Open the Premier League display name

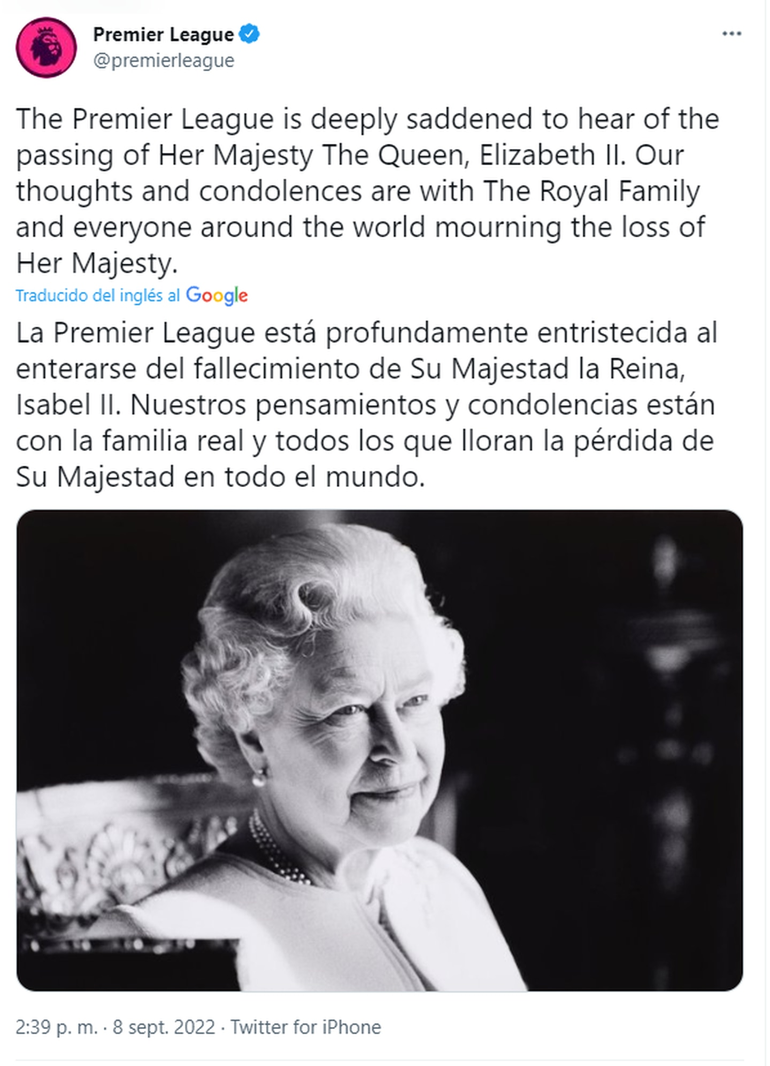pos(163,35)
